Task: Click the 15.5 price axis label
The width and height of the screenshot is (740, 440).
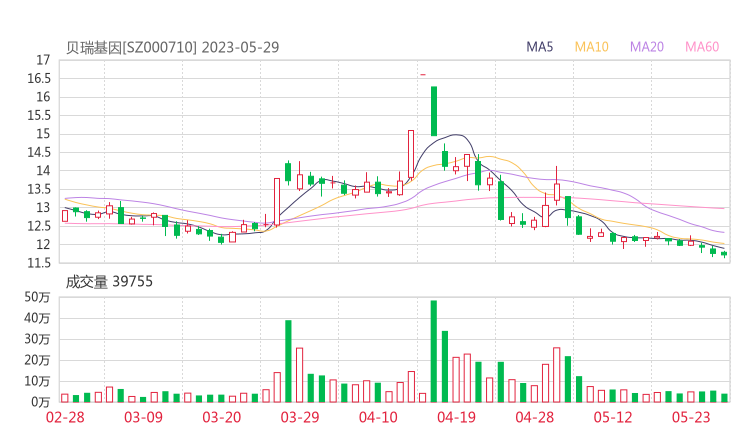Action: coord(39,116)
